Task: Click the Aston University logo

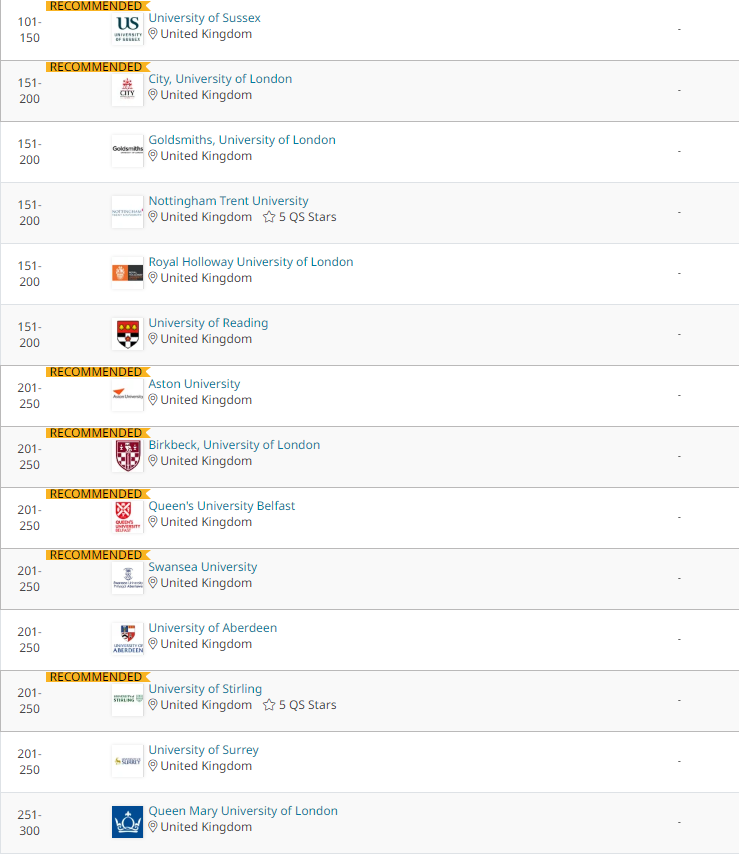Action: 127,394
